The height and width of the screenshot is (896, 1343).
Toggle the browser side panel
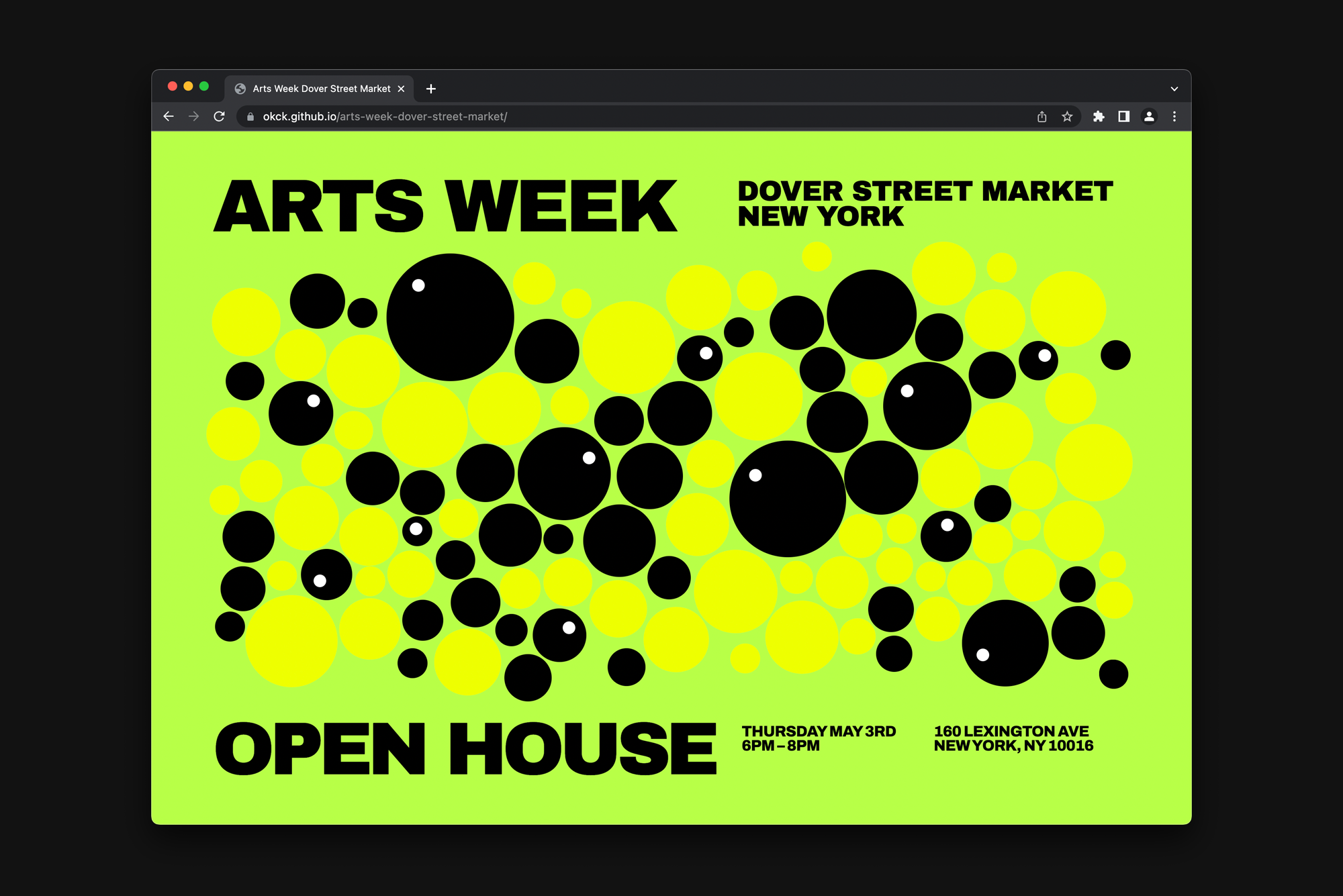[1123, 117]
